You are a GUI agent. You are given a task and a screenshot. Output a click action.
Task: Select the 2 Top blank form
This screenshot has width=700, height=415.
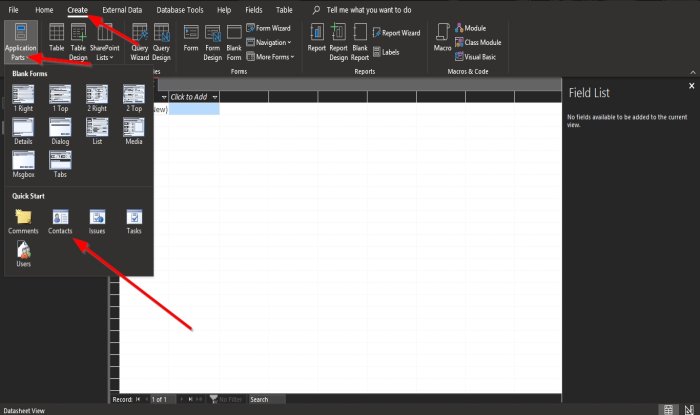(x=134, y=99)
